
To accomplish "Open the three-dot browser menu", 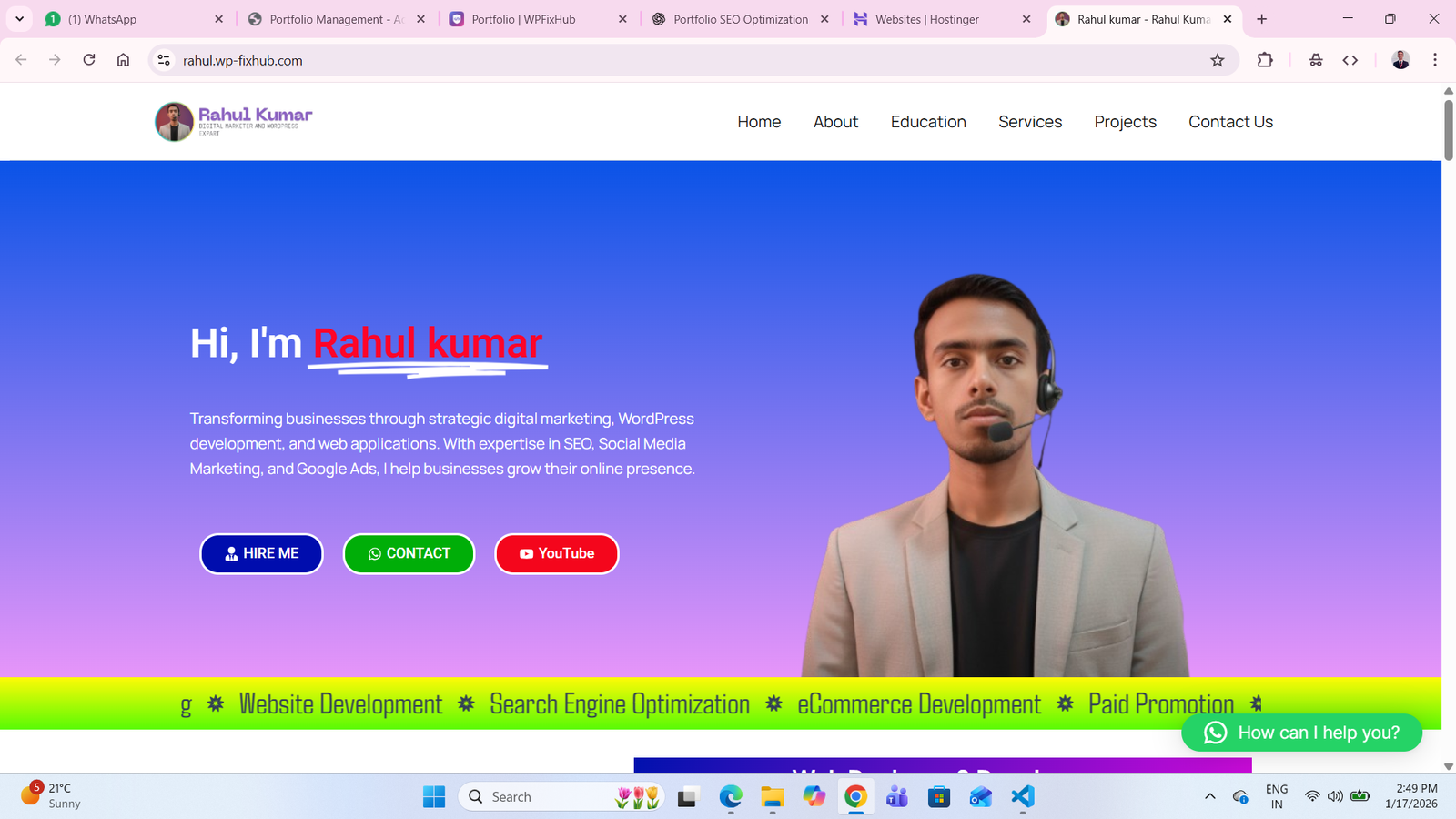I will click(1435, 60).
